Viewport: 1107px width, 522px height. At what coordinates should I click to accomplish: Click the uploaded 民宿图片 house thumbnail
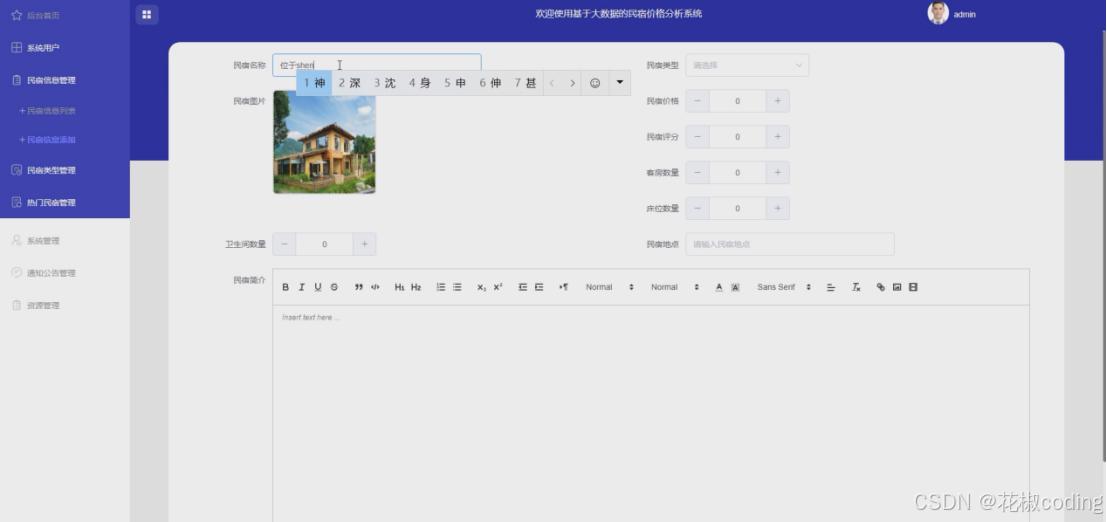tap(325, 142)
